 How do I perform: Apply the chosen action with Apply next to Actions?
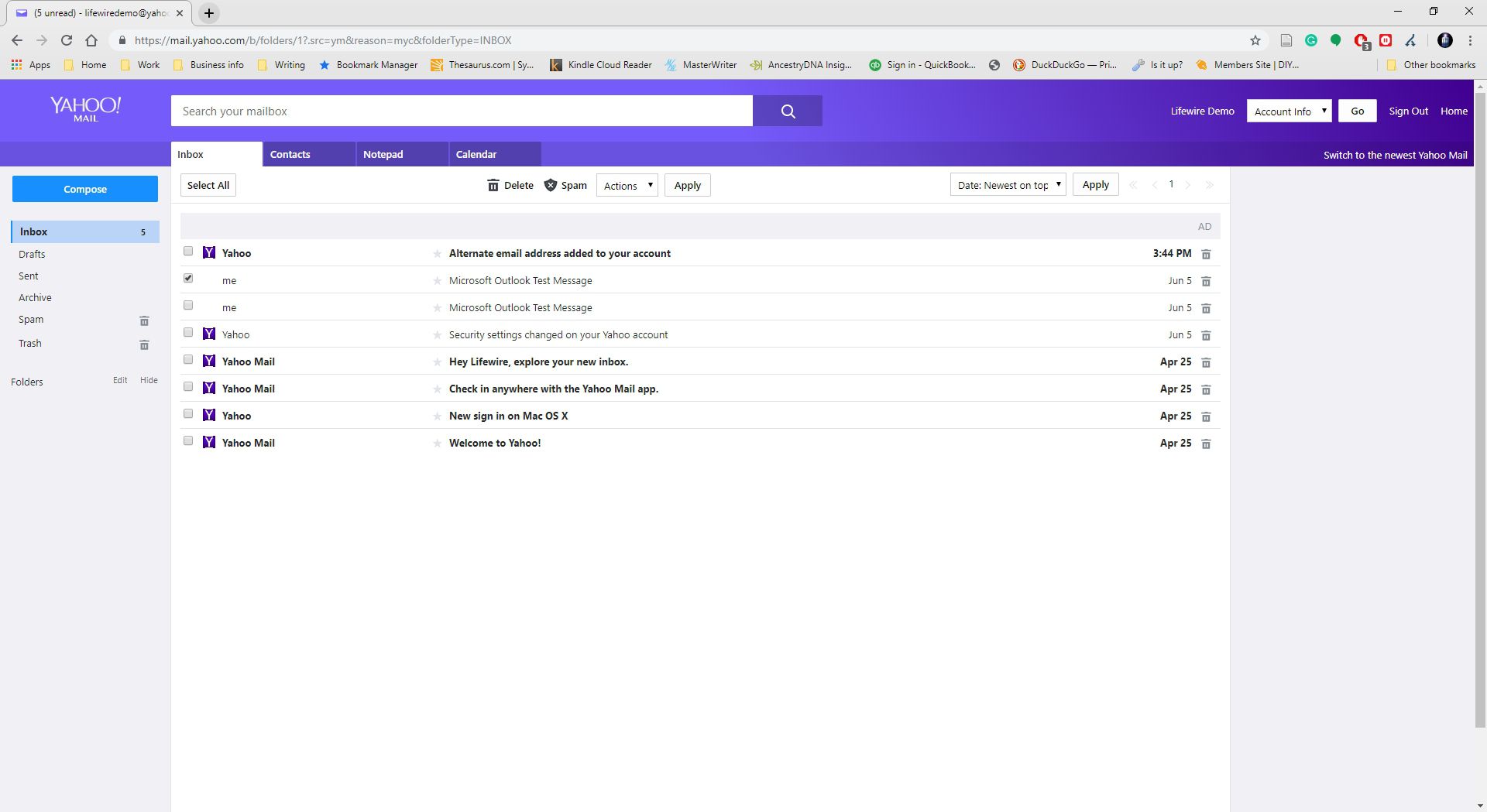[688, 185]
